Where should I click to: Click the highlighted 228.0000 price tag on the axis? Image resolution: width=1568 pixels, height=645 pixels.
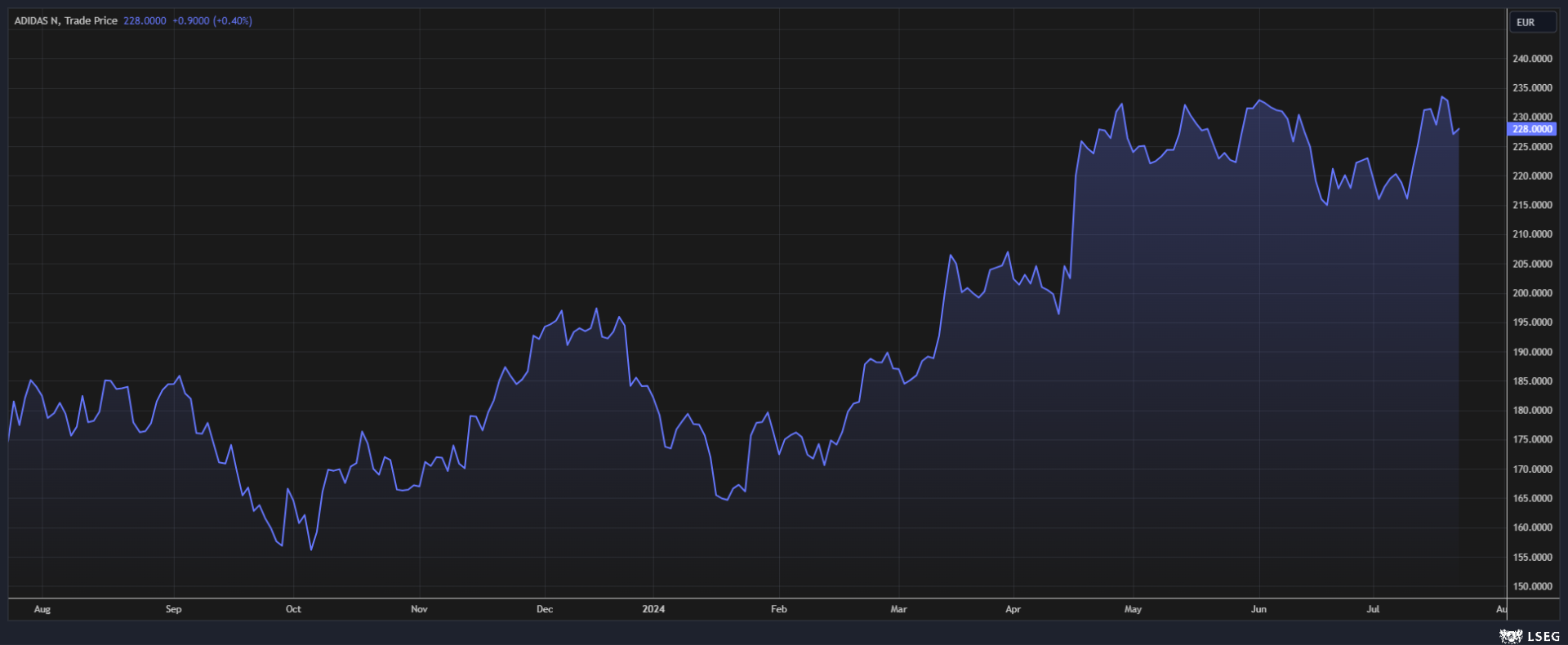coord(1532,129)
